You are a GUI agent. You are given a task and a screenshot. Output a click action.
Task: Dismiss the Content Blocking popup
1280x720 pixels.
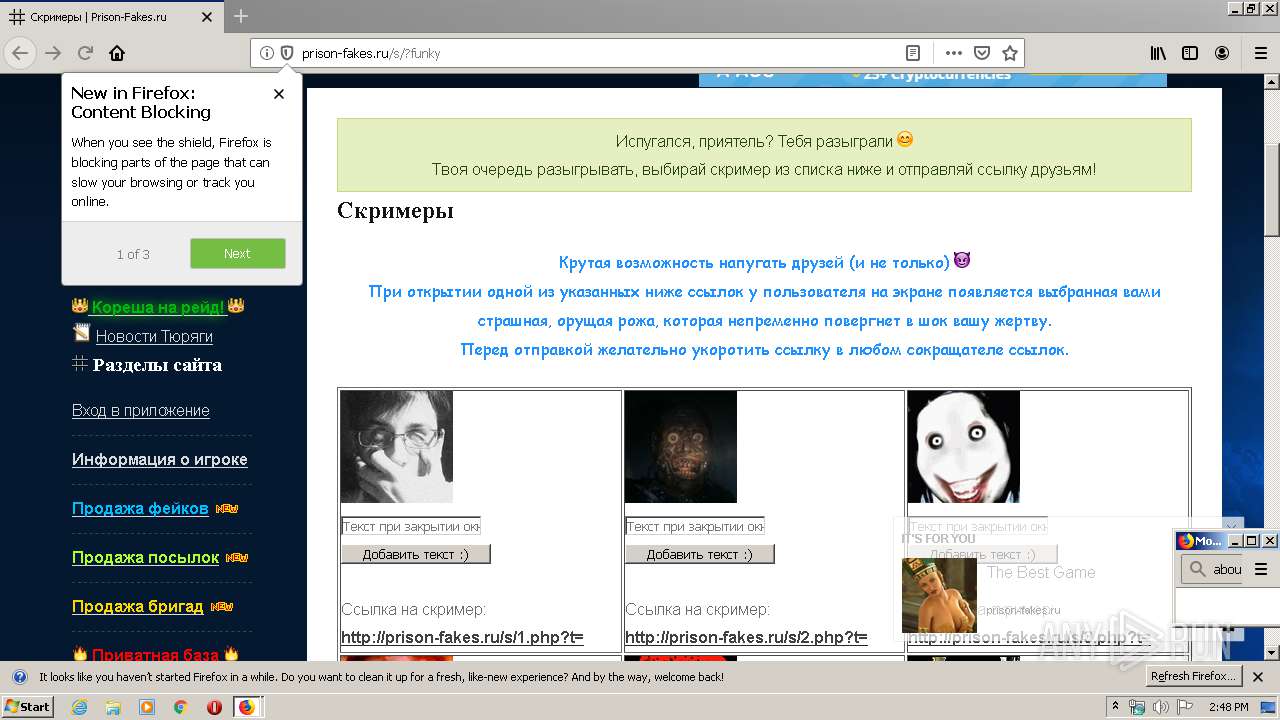279,94
